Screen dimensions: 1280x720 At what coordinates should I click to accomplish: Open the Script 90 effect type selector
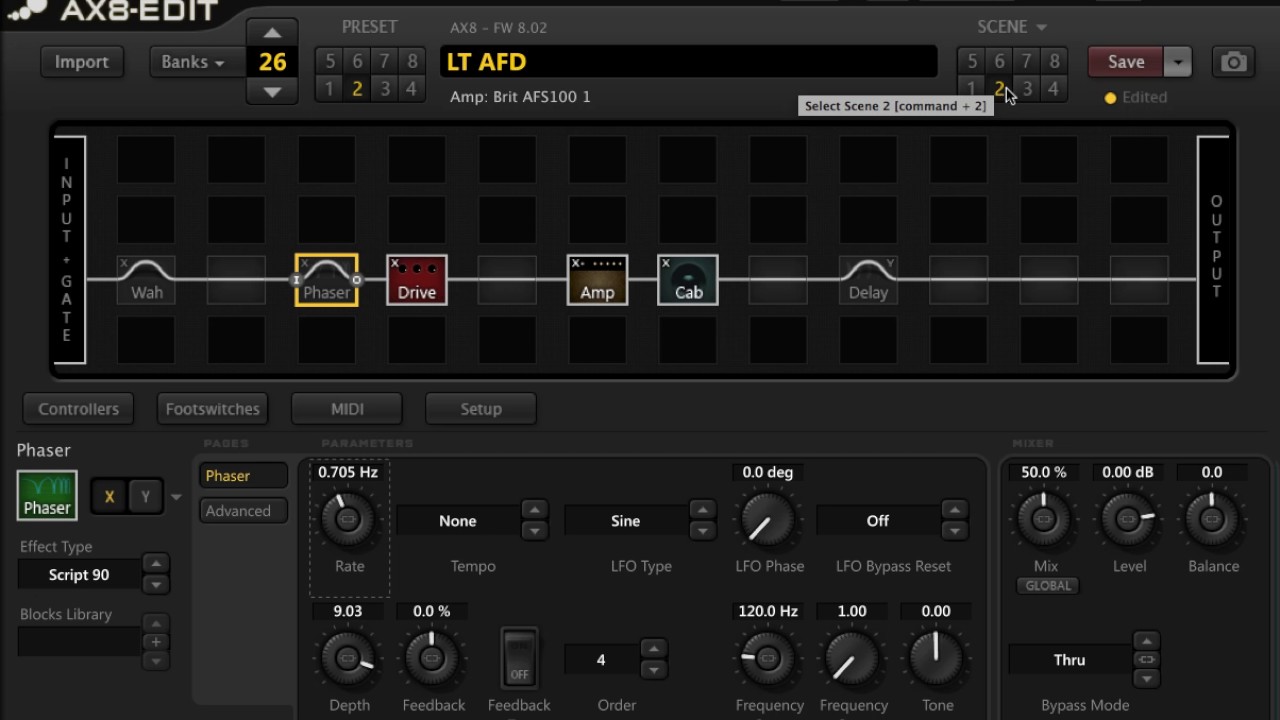tap(79, 575)
